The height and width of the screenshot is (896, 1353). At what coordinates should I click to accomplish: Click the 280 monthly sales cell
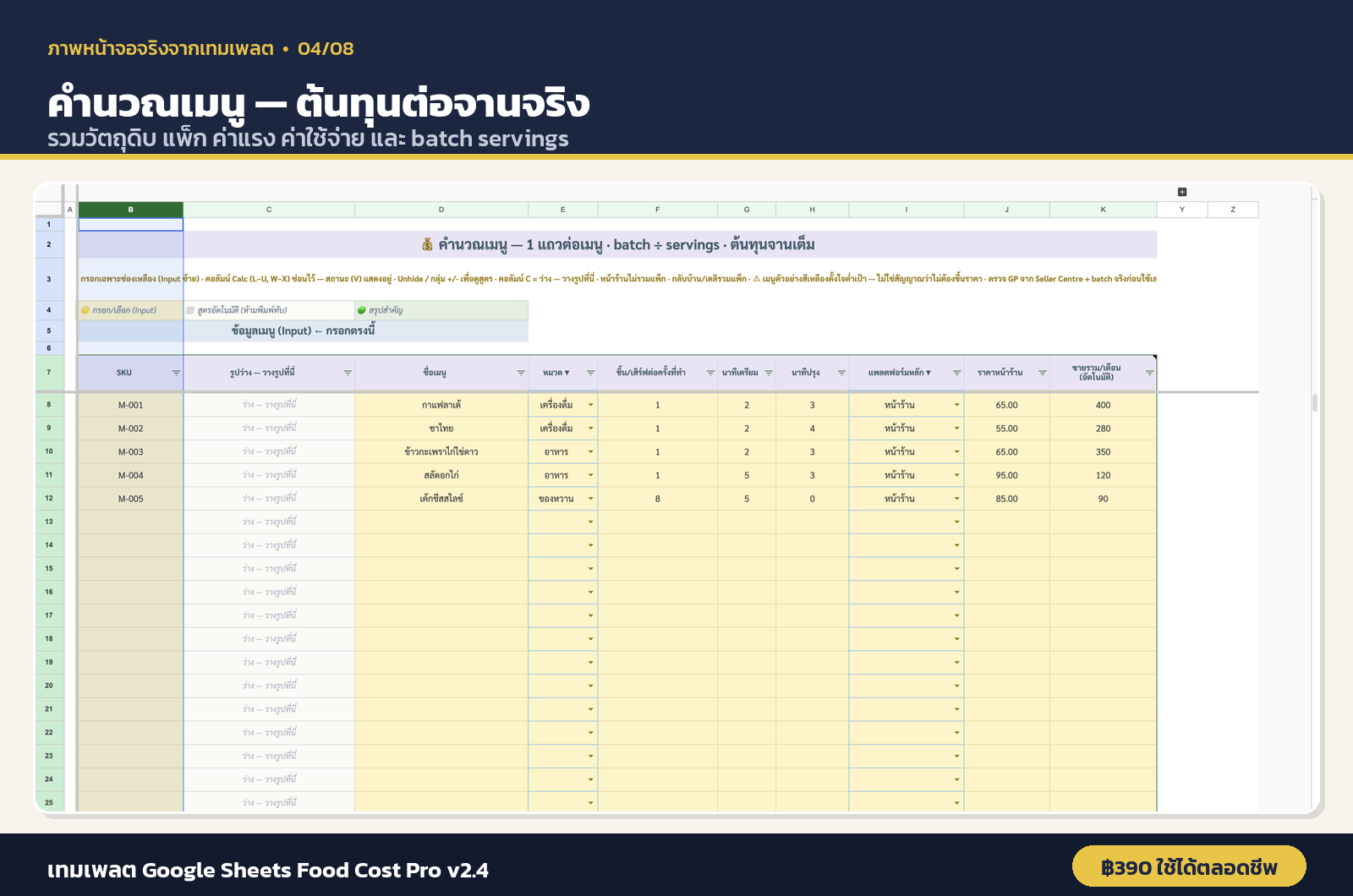(1103, 429)
